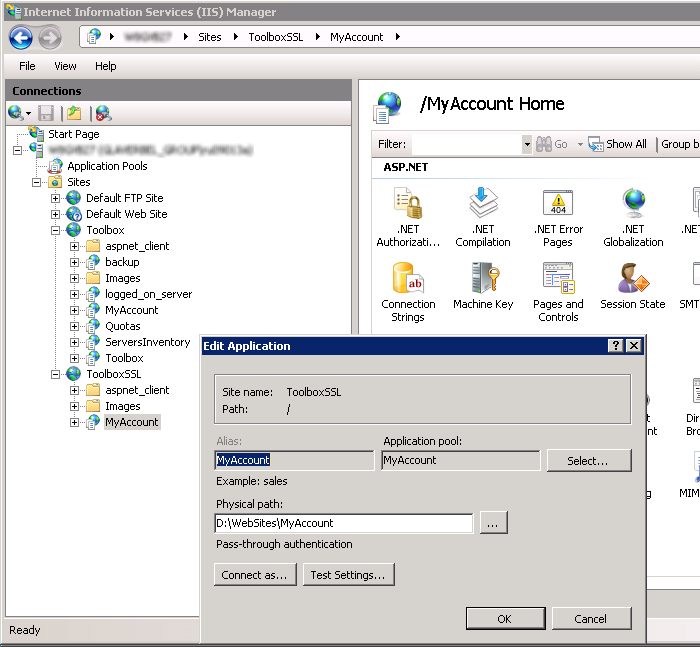Open .NET Globalization feature icon
Screen dimensions: 700x647
point(633,217)
